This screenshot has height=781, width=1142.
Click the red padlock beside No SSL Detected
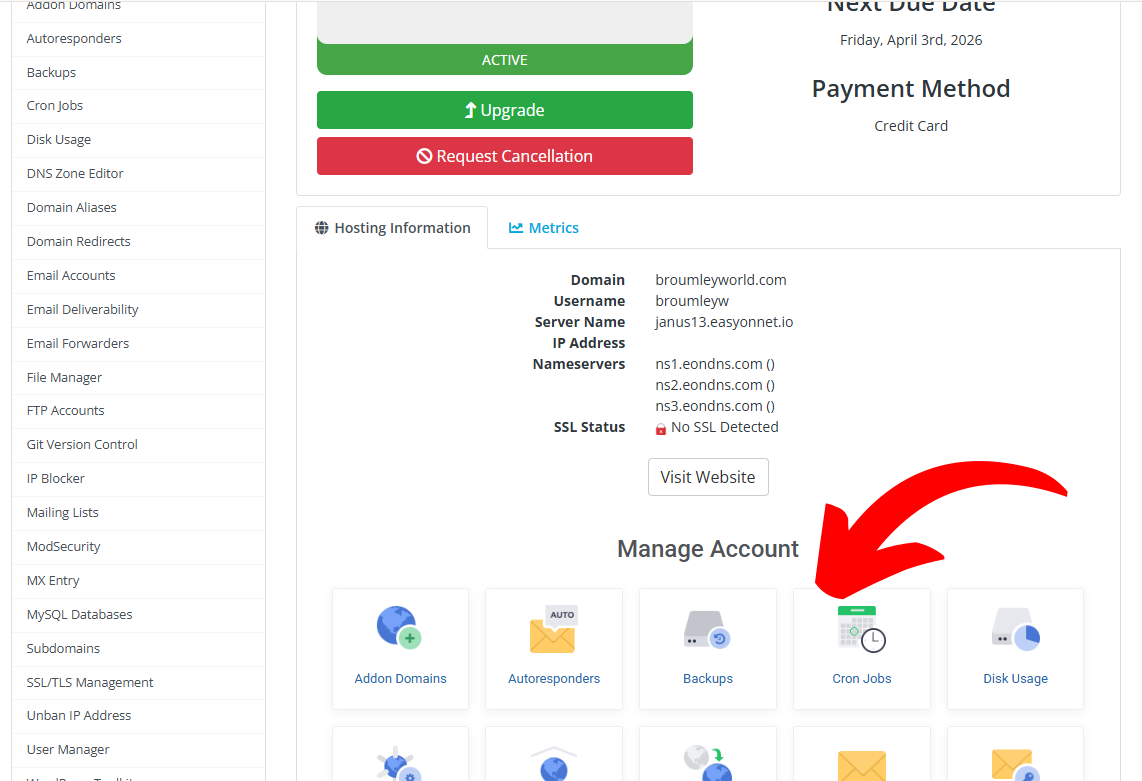point(660,427)
